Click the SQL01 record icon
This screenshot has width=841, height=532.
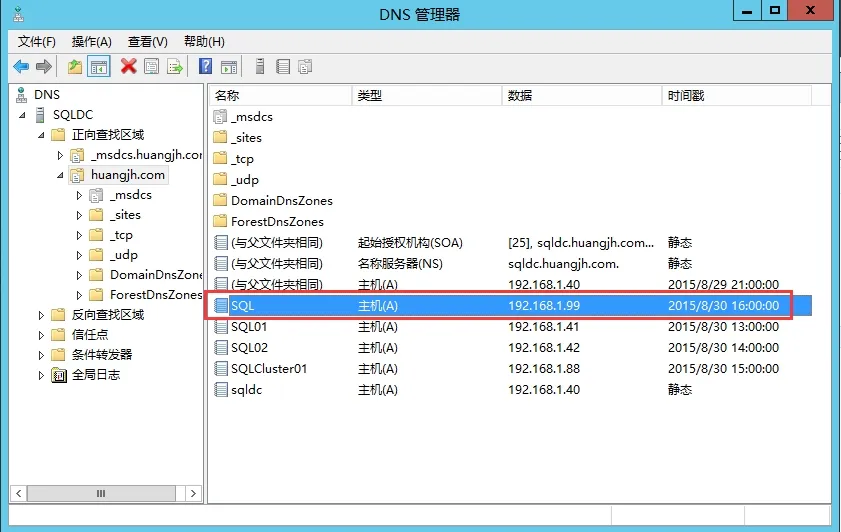click(220, 327)
